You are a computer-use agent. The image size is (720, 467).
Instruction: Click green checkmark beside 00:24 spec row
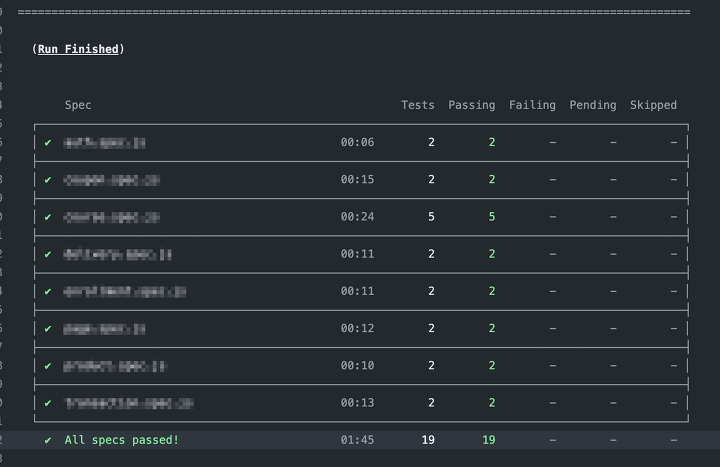coord(48,217)
